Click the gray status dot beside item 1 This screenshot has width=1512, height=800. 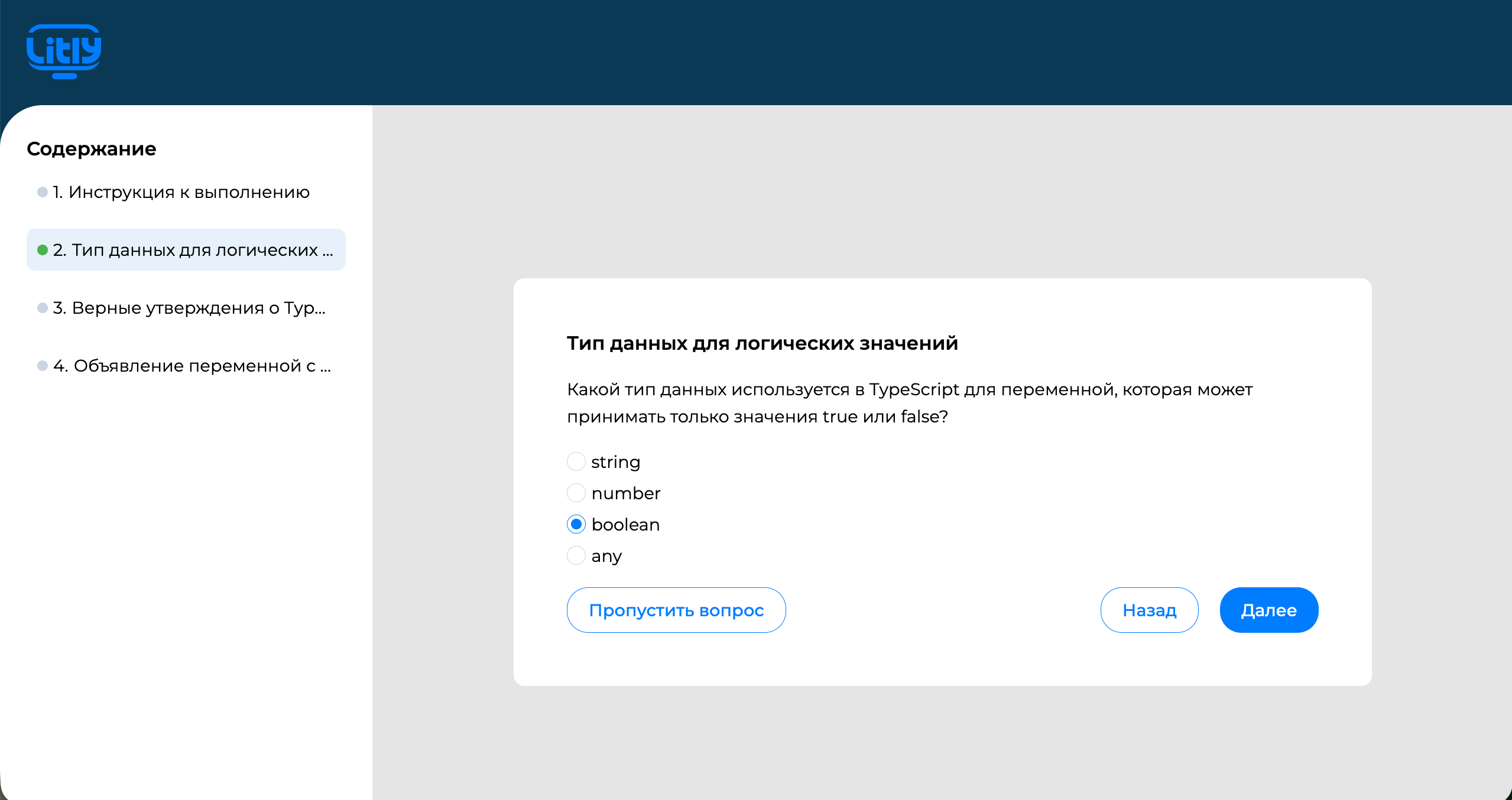(43, 192)
